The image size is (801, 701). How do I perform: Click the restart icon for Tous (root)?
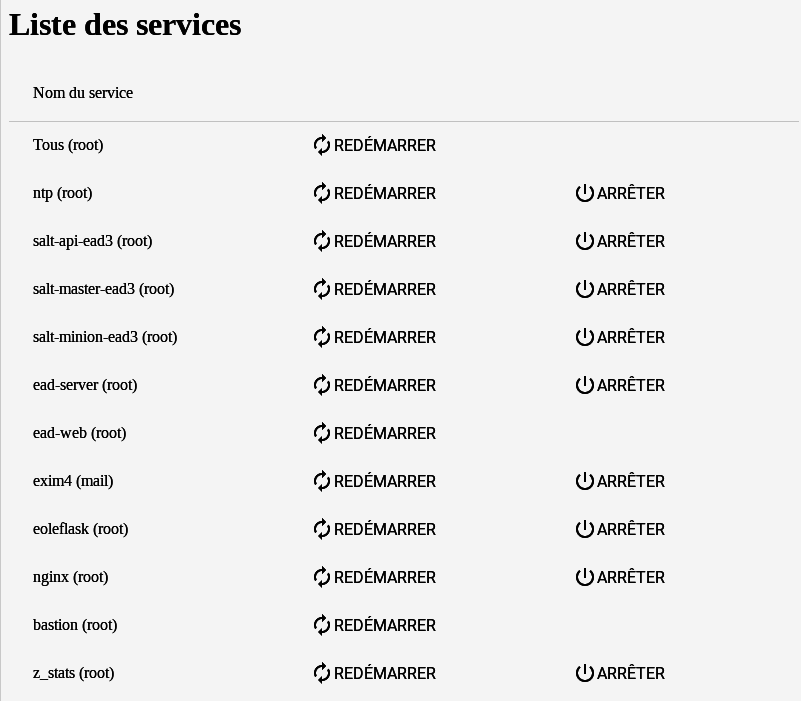(x=321, y=145)
